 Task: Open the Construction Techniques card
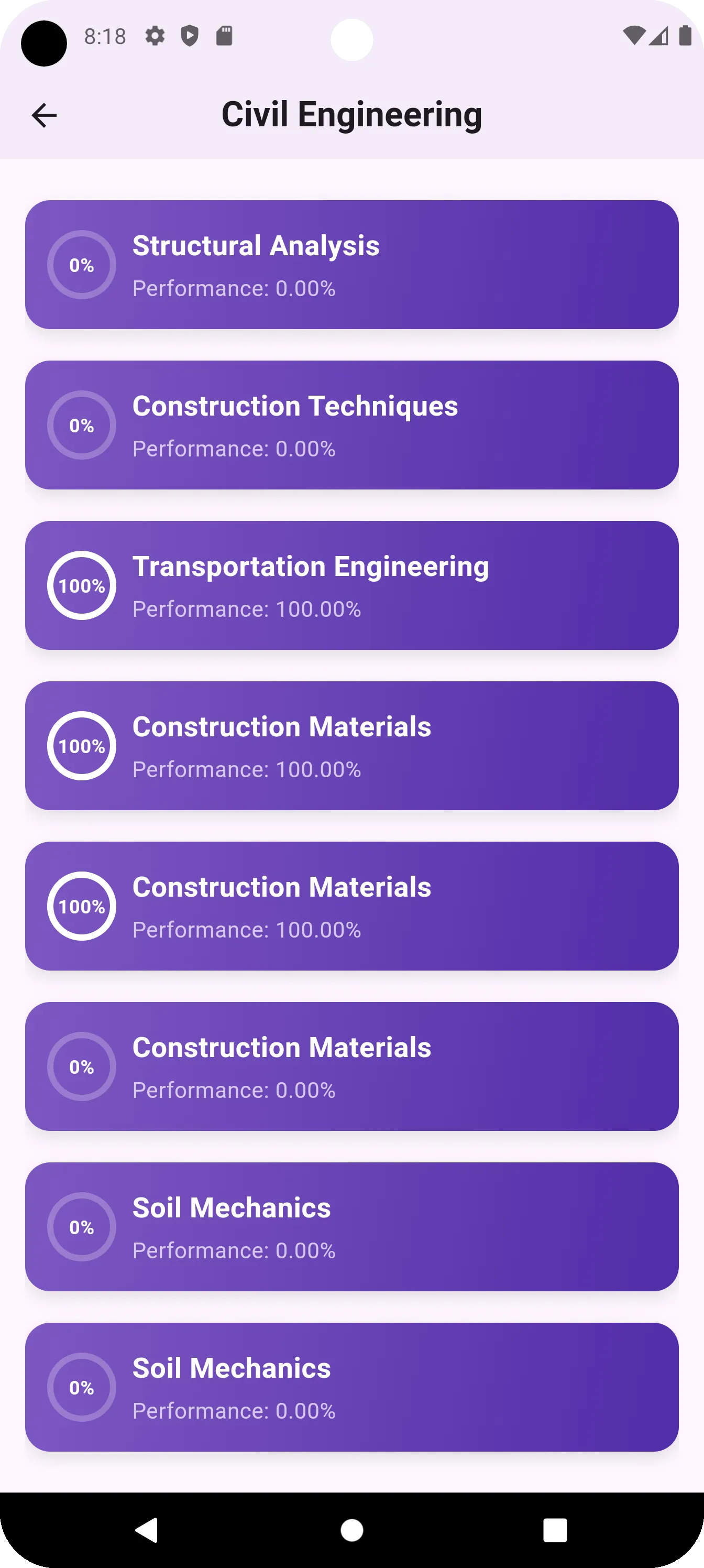click(351, 425)
